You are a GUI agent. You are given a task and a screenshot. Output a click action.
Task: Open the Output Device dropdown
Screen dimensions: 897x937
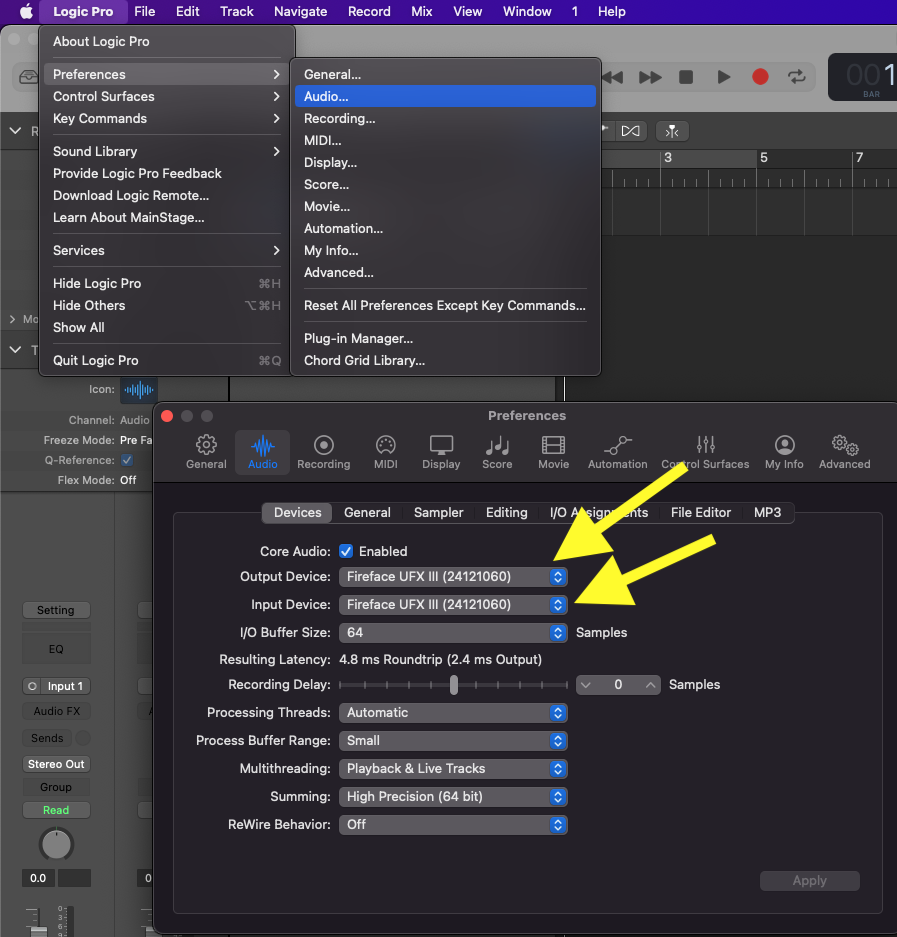click(x=453, y=577)
